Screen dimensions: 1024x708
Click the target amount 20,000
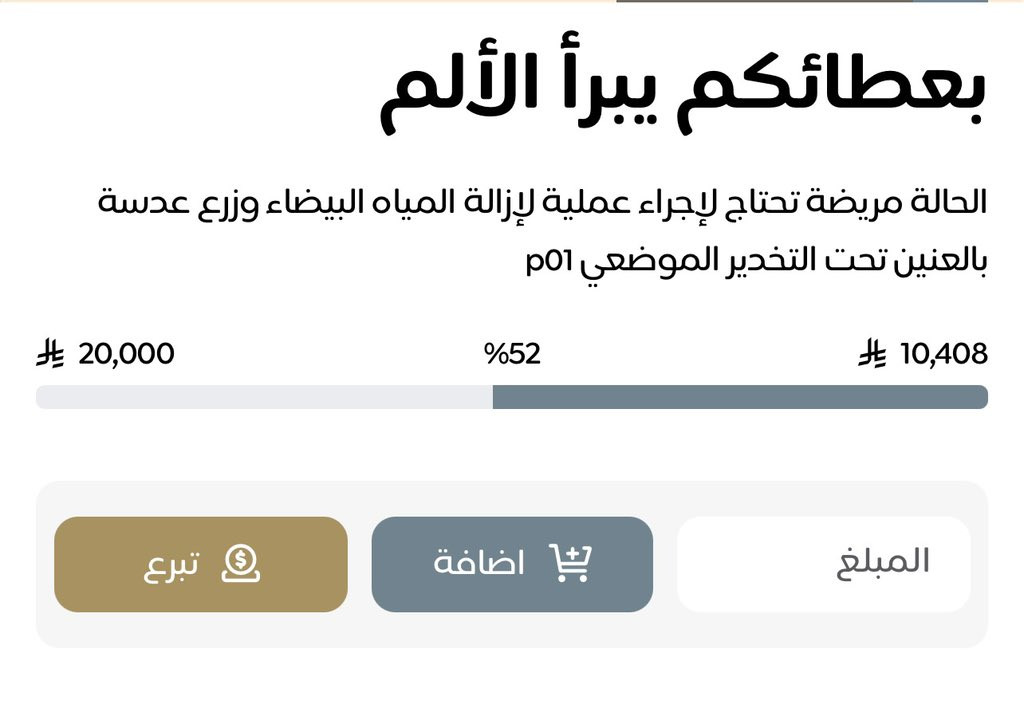pos(126,353)
